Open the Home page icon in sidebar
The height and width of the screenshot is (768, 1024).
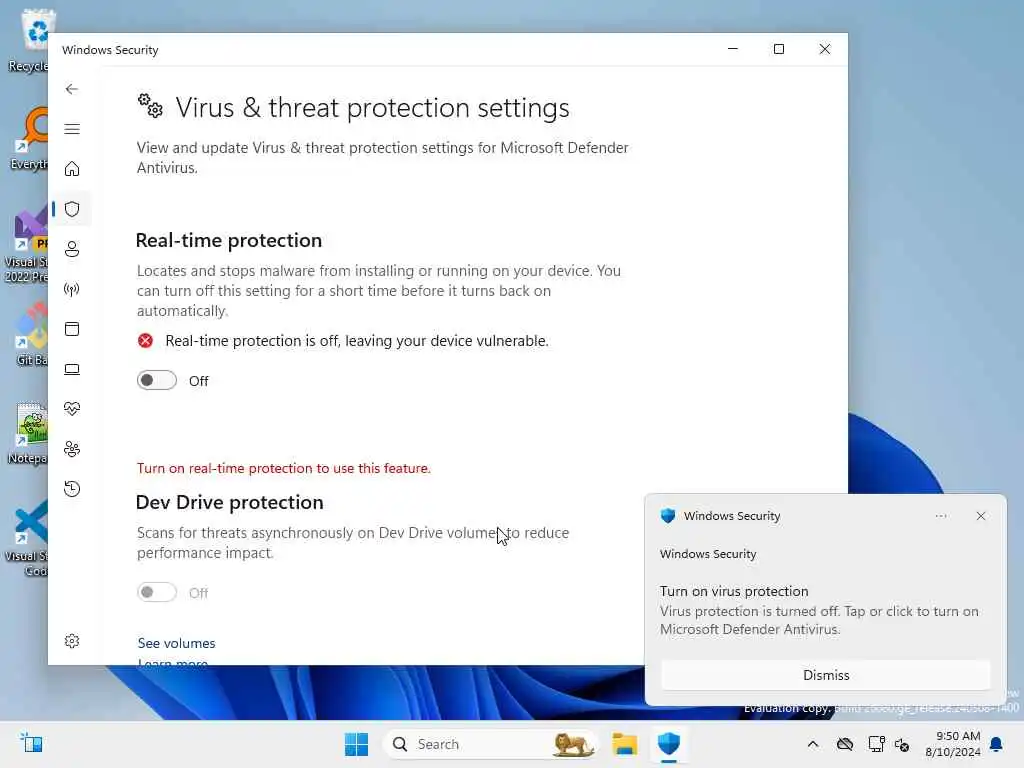(x=72, y=169)
